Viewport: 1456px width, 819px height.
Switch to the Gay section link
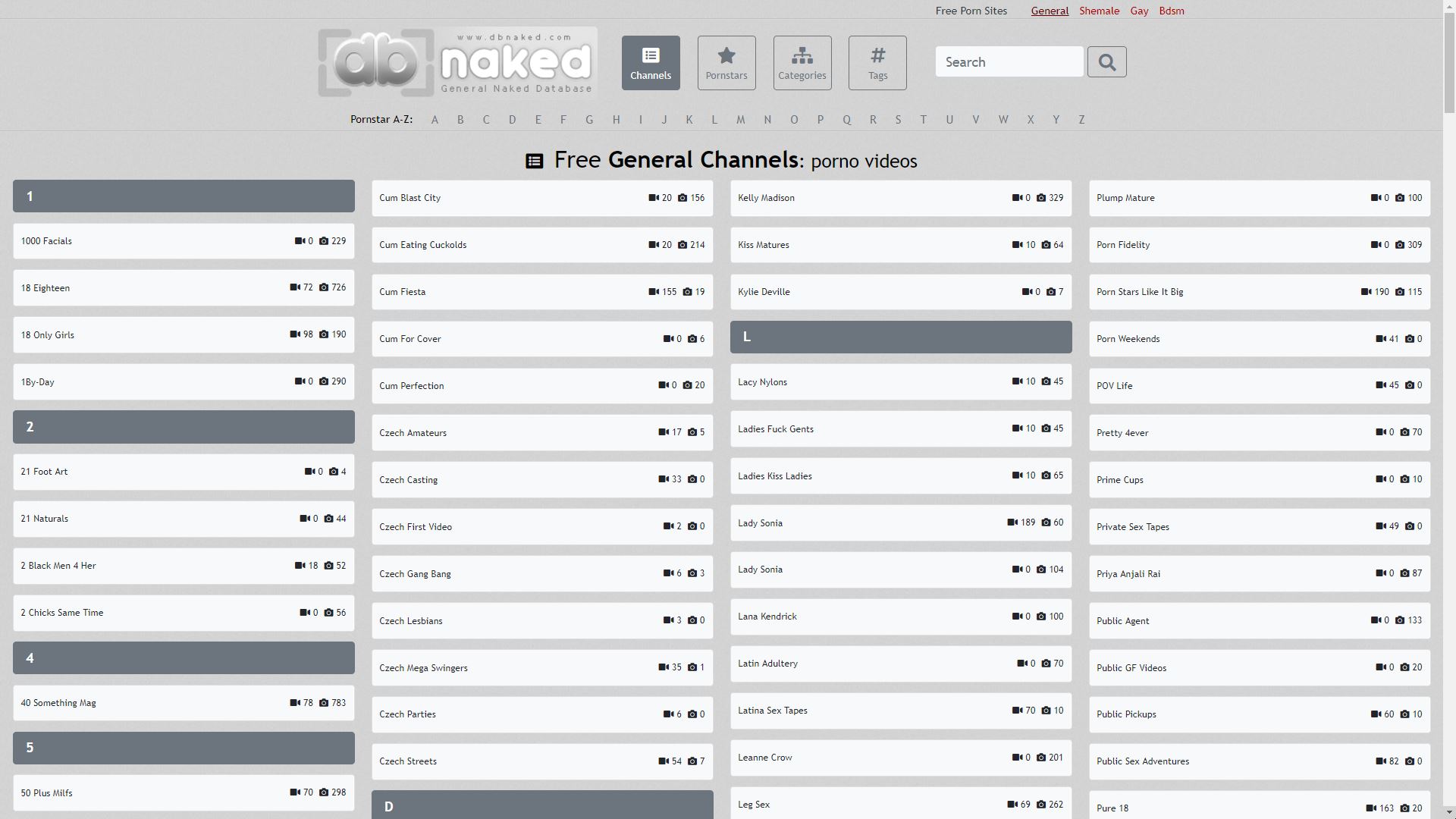click(x=1139, y=11)
